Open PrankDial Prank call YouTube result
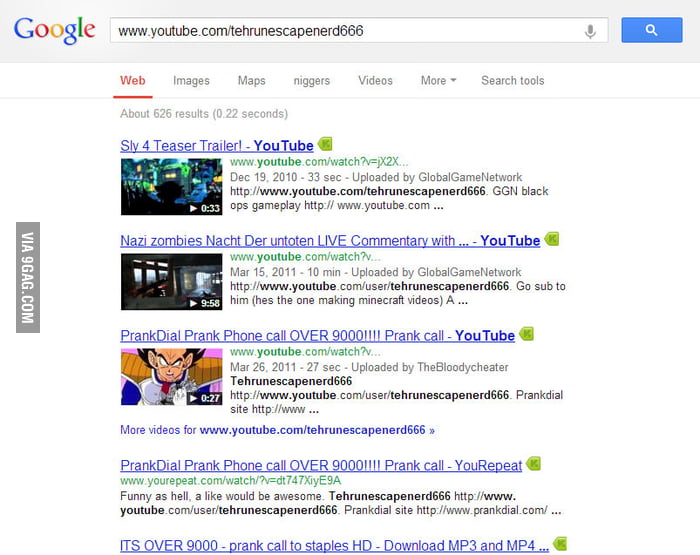The height and width of the screenshot is (555, 700). pos(317,336)
